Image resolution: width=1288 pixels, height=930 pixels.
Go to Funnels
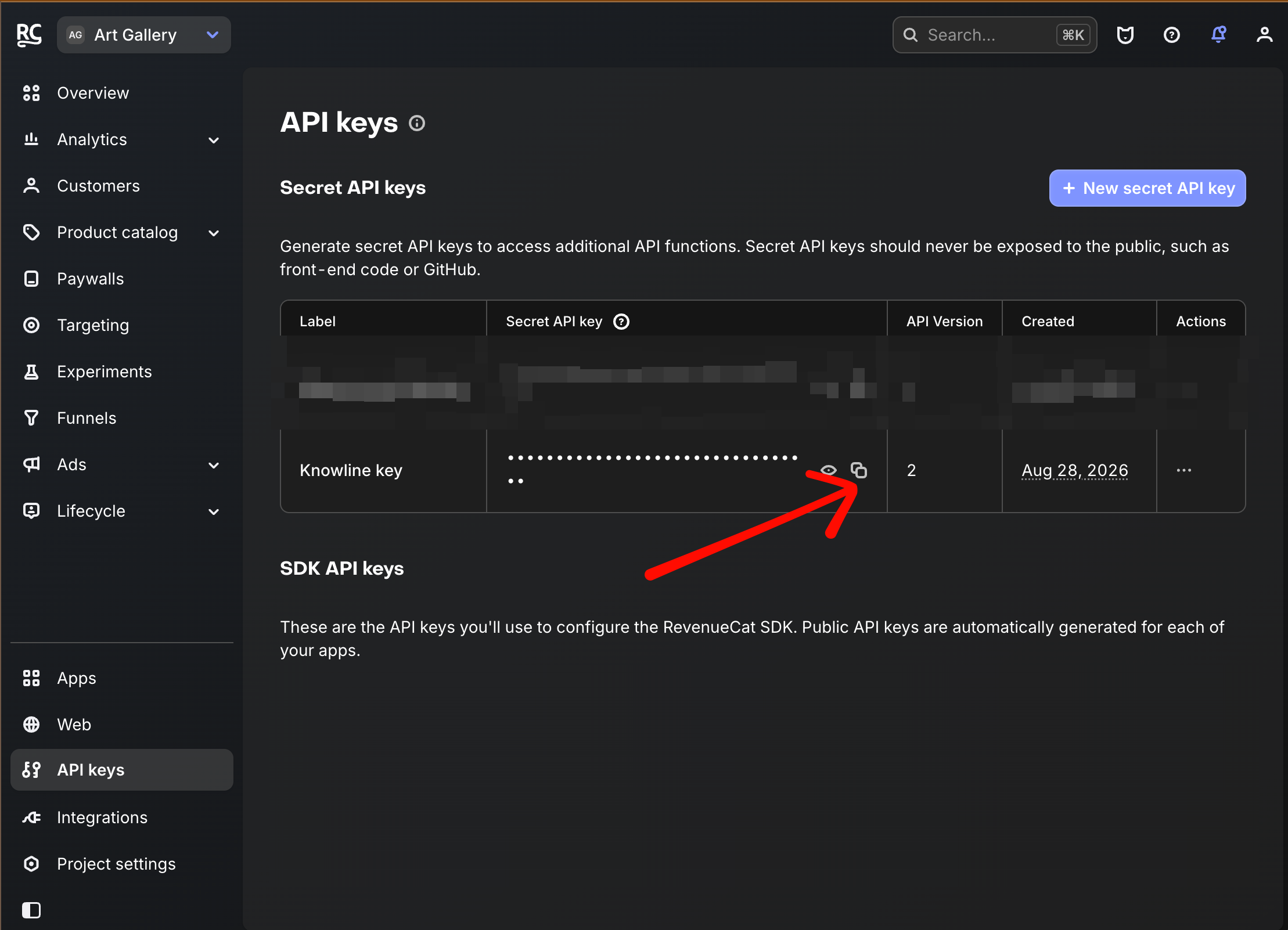pos(122,418)
